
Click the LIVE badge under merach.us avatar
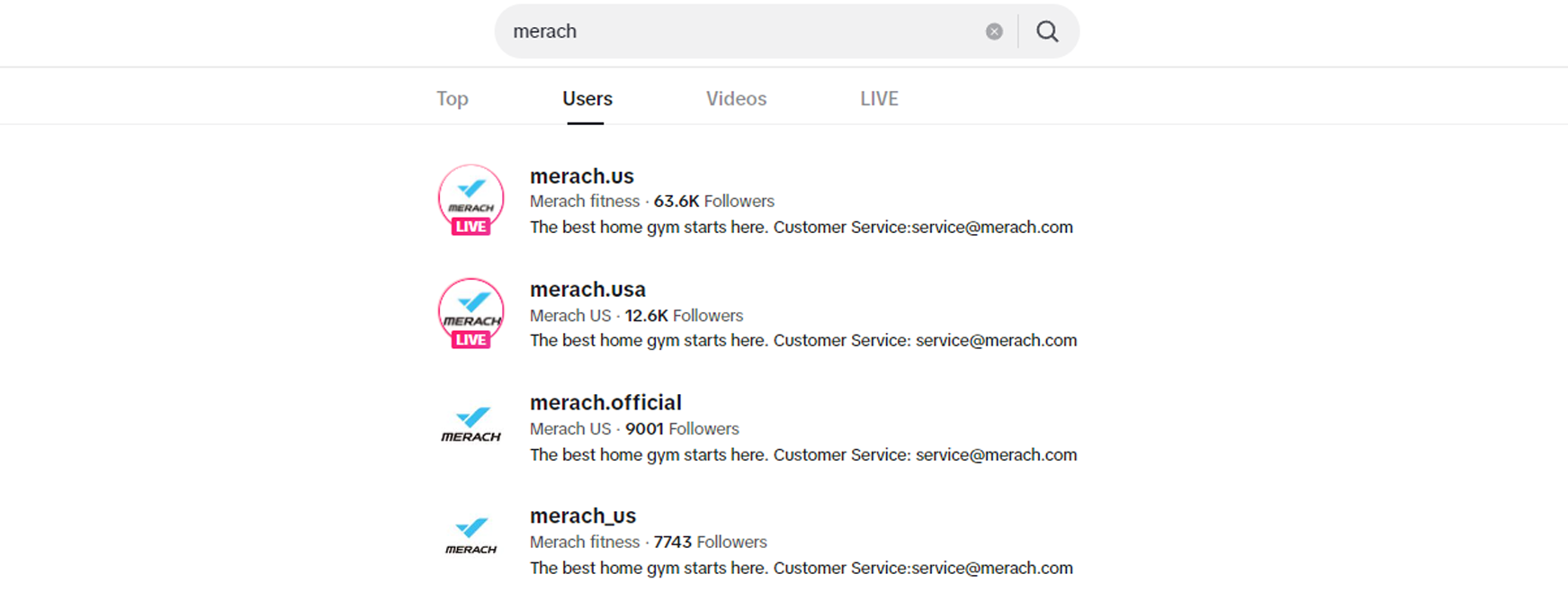coord(470,227)
